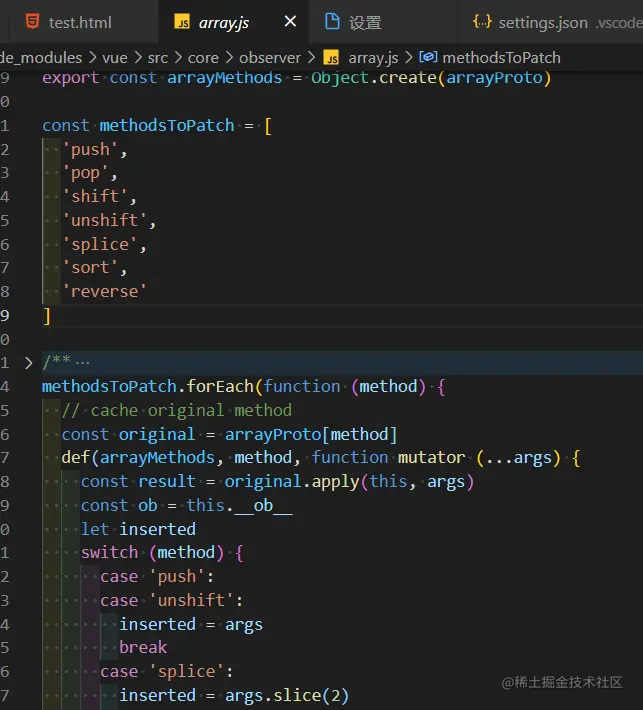Click the chevron between core and observer

pos(229,58)
